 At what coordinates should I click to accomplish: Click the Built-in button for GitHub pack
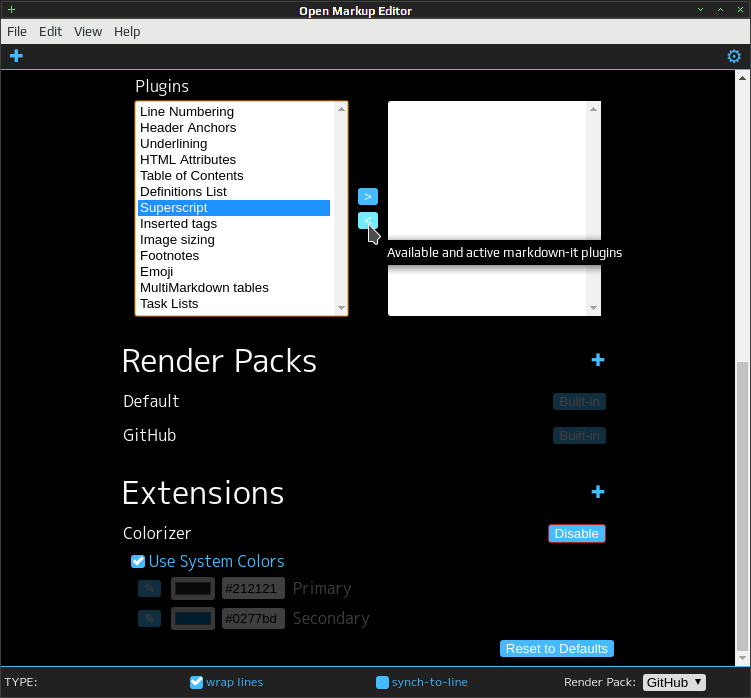(x=580, y=435)
